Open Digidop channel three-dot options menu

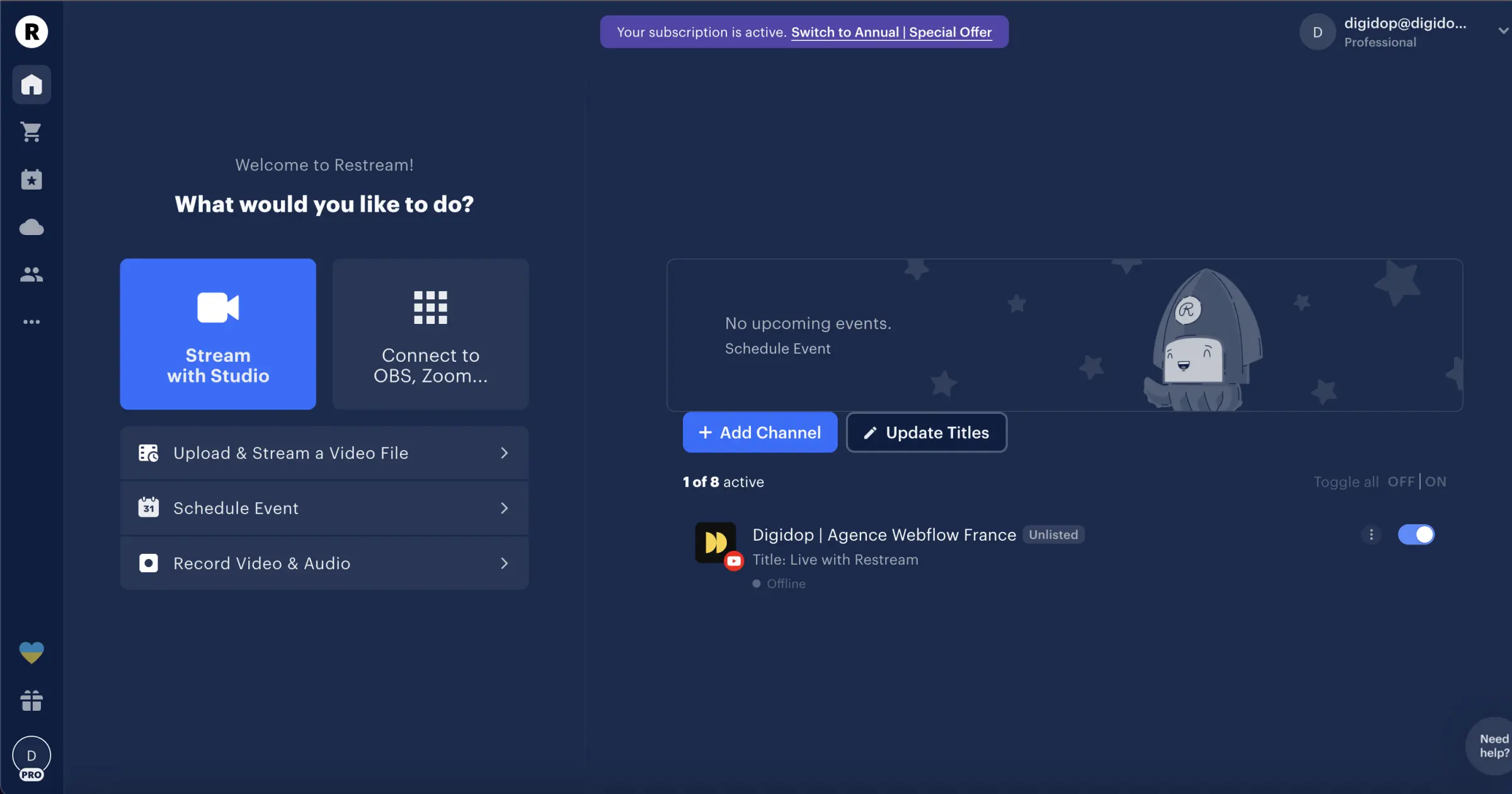(1371, 534)
